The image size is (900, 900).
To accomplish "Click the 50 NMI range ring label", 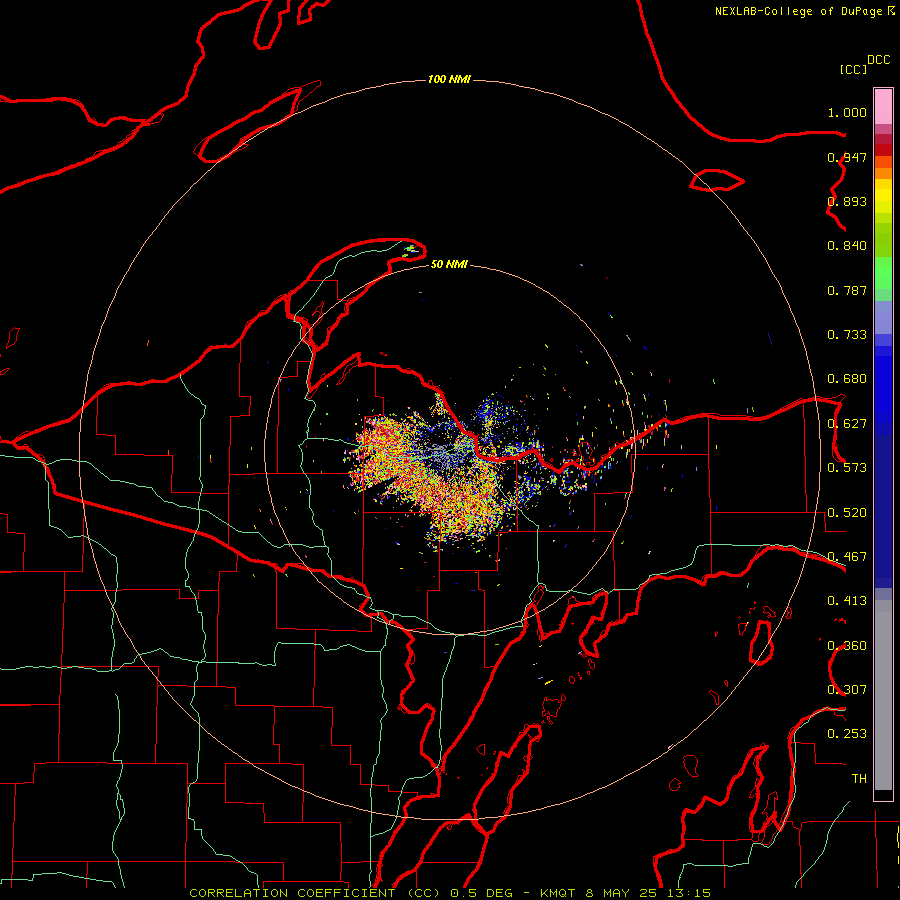I will (x=449, y=264).
